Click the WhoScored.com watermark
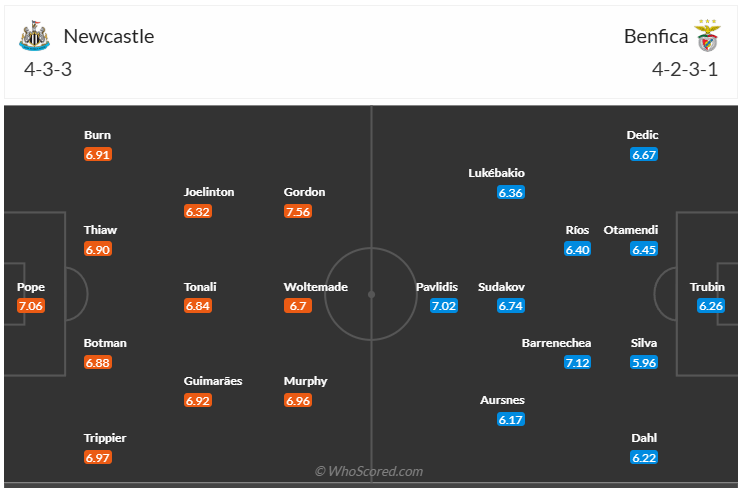Viewport: 741px width, 488px height. (x=369, y=471)
